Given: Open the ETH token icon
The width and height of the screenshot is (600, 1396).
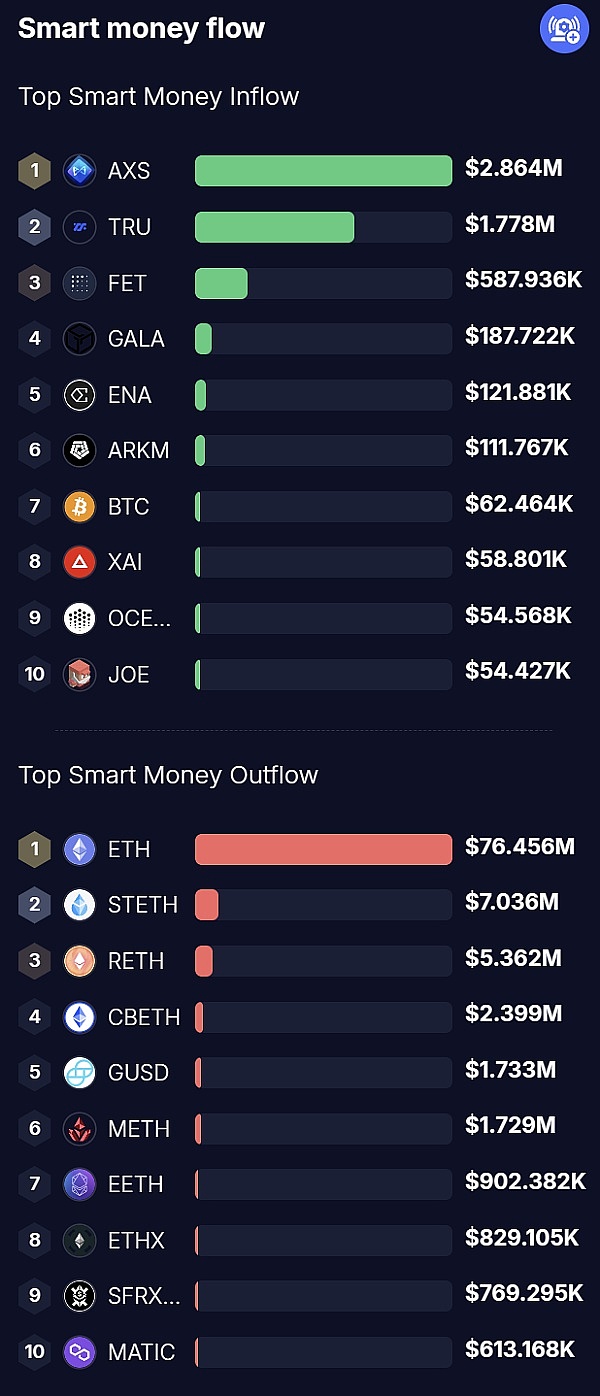Looking at the screenshot, I should (80, 849).
